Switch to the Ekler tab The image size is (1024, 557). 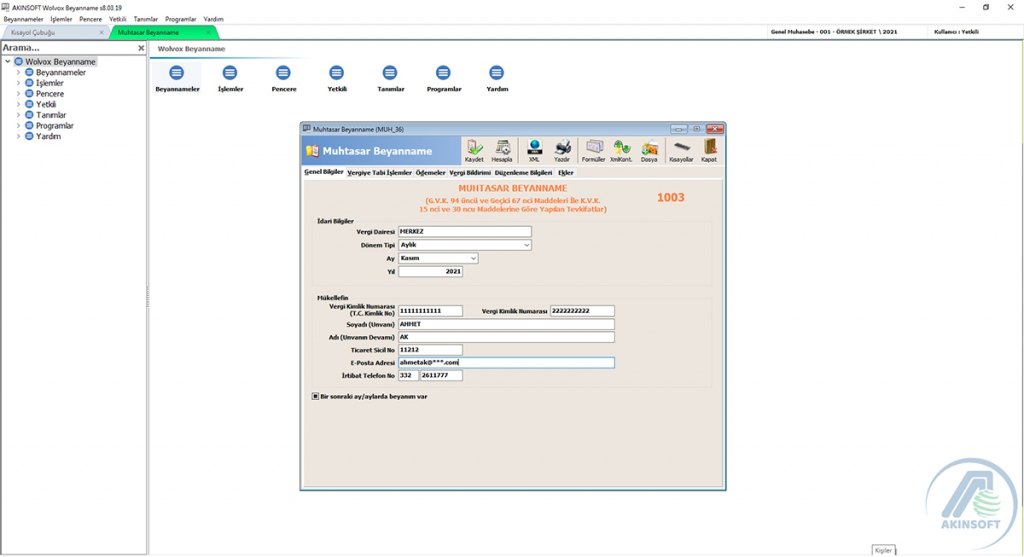(566, 172)
